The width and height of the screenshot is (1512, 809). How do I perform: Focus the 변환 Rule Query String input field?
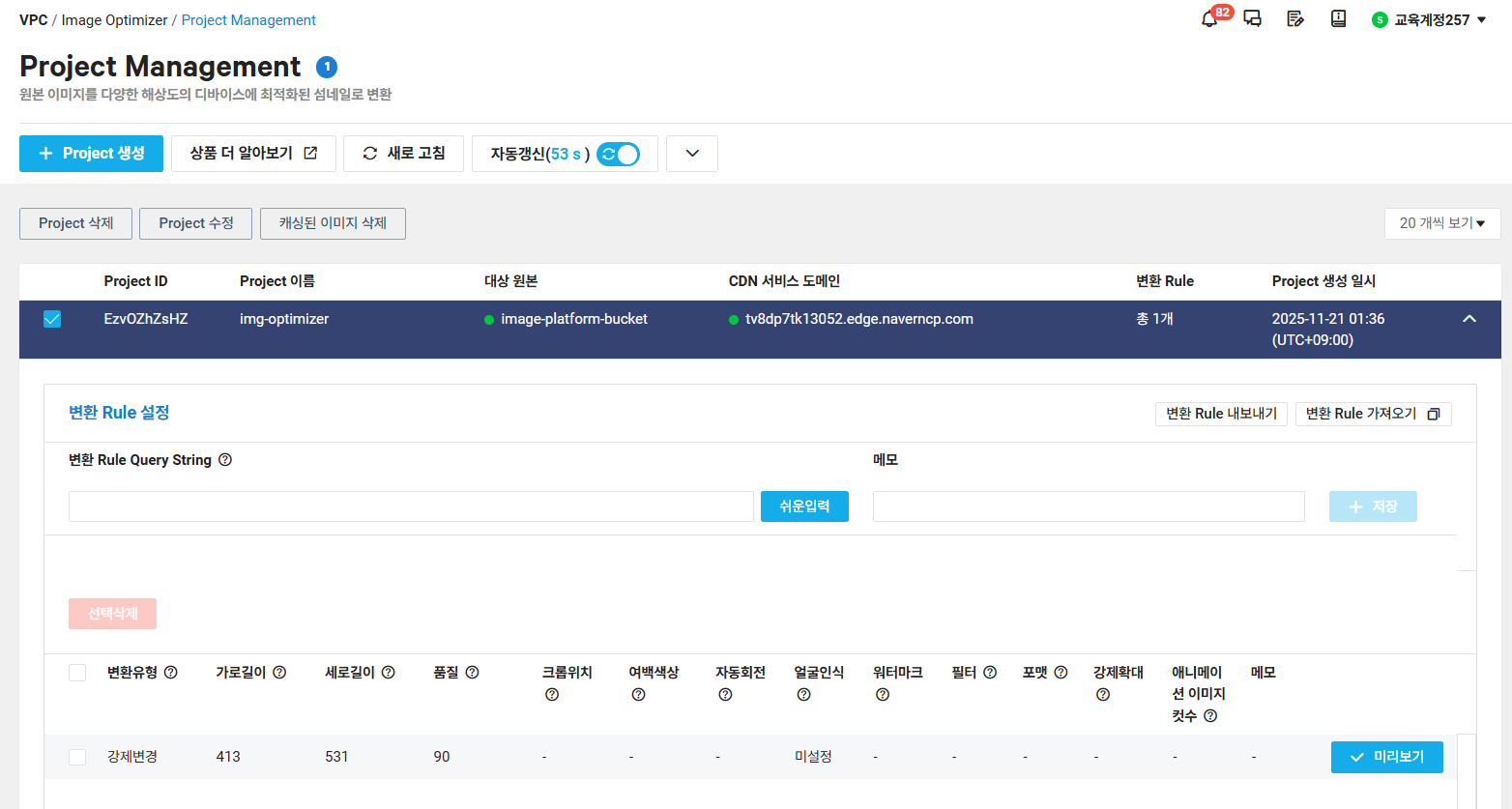[411, 506]
